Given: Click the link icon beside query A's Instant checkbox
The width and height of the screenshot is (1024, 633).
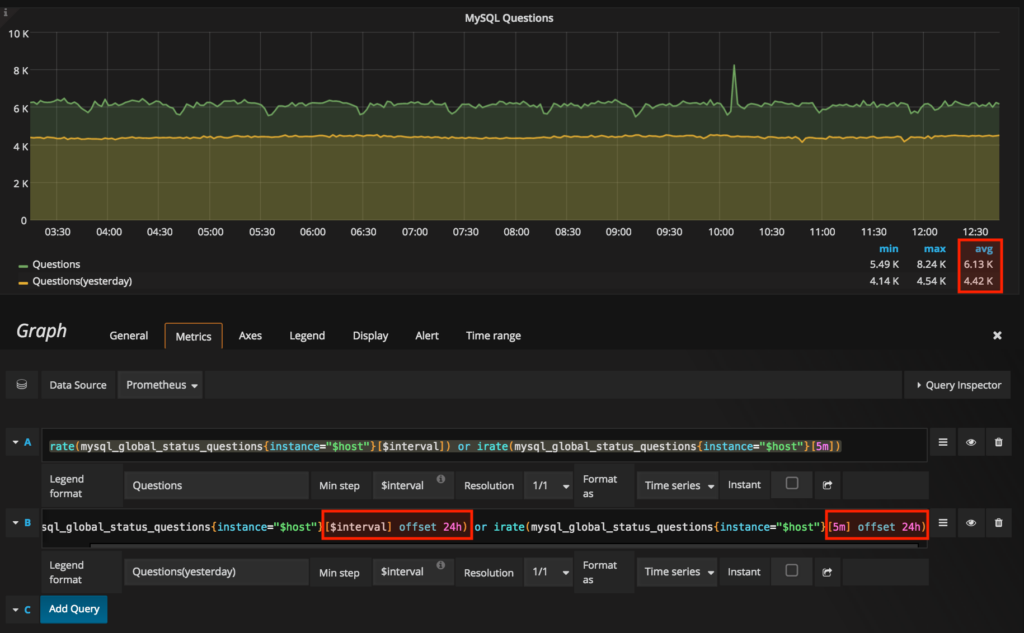Looking at the screenshot, I should [827, 485].
